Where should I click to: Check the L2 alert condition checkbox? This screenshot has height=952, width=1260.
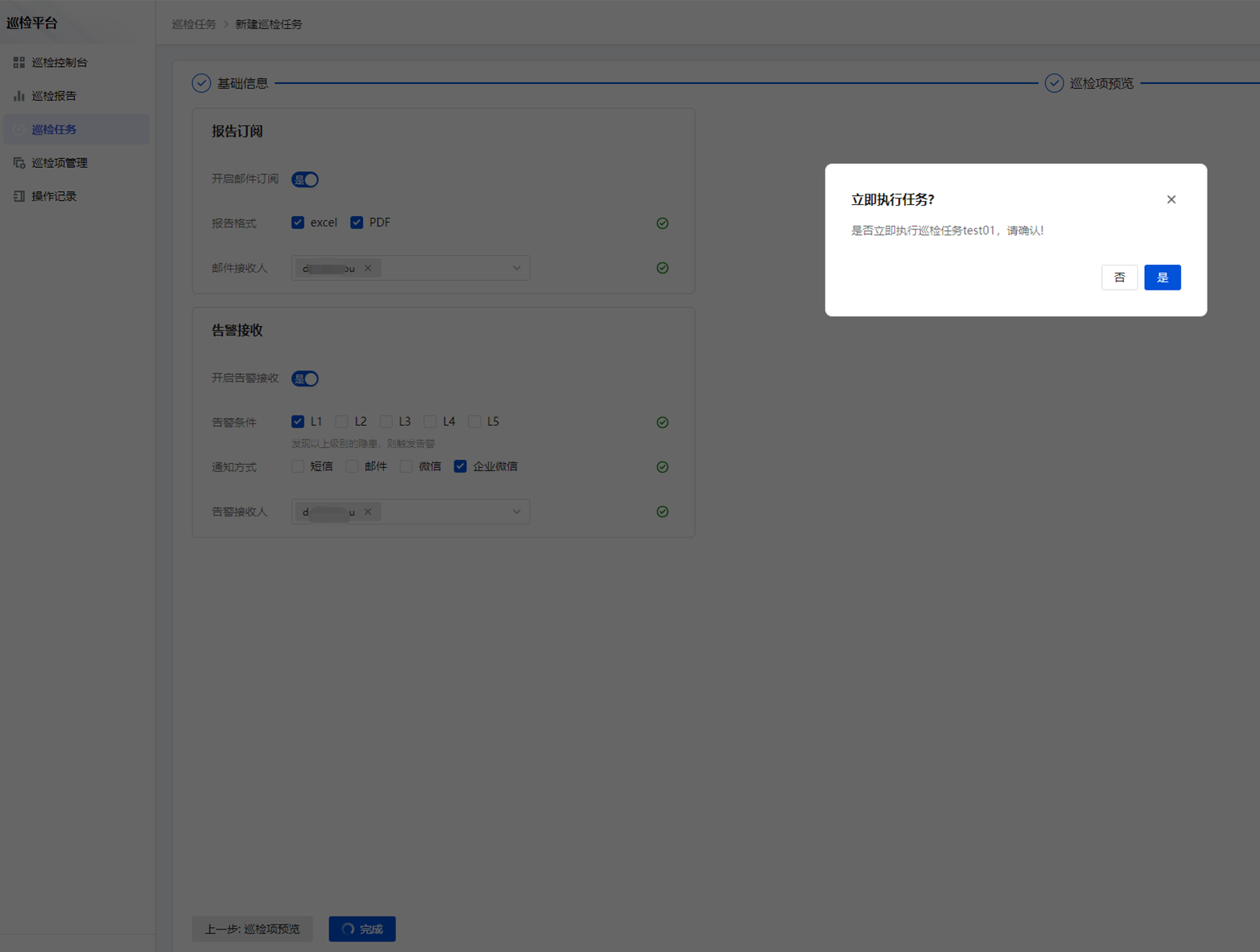[x=342, y=422]
